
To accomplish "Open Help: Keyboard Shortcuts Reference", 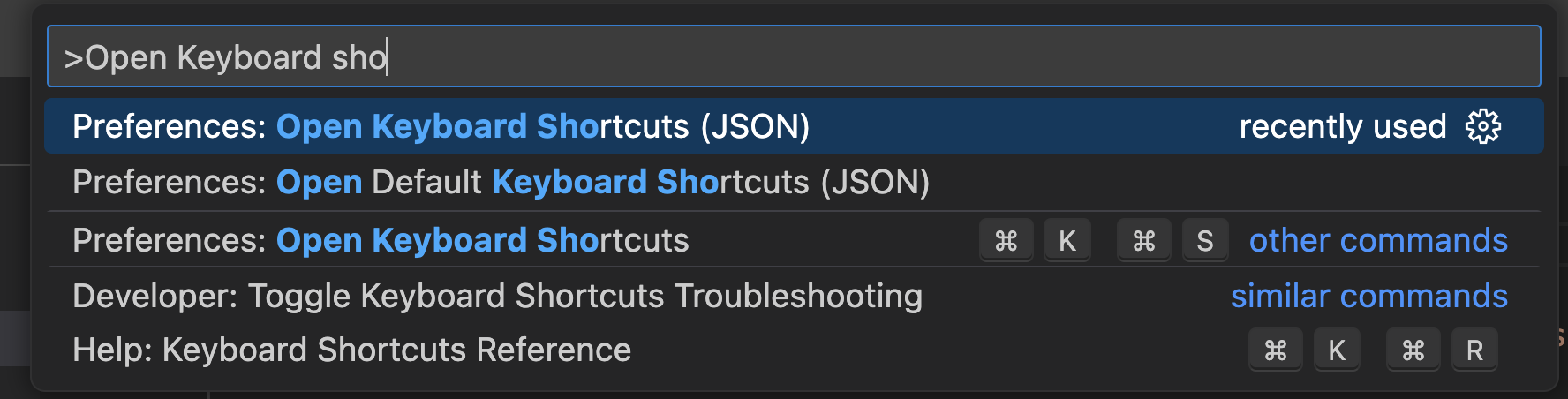I will (x=794, y=350).
